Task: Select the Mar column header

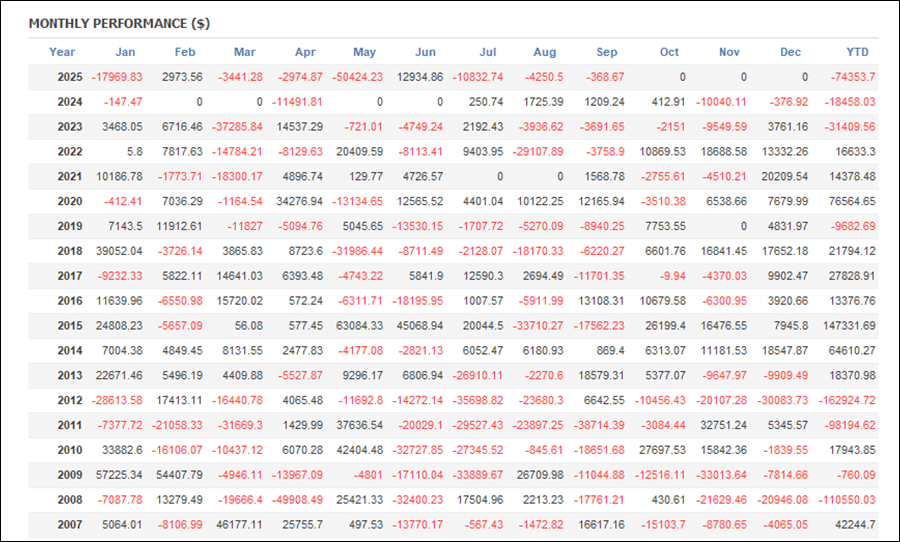Action: tap(244, 52)
